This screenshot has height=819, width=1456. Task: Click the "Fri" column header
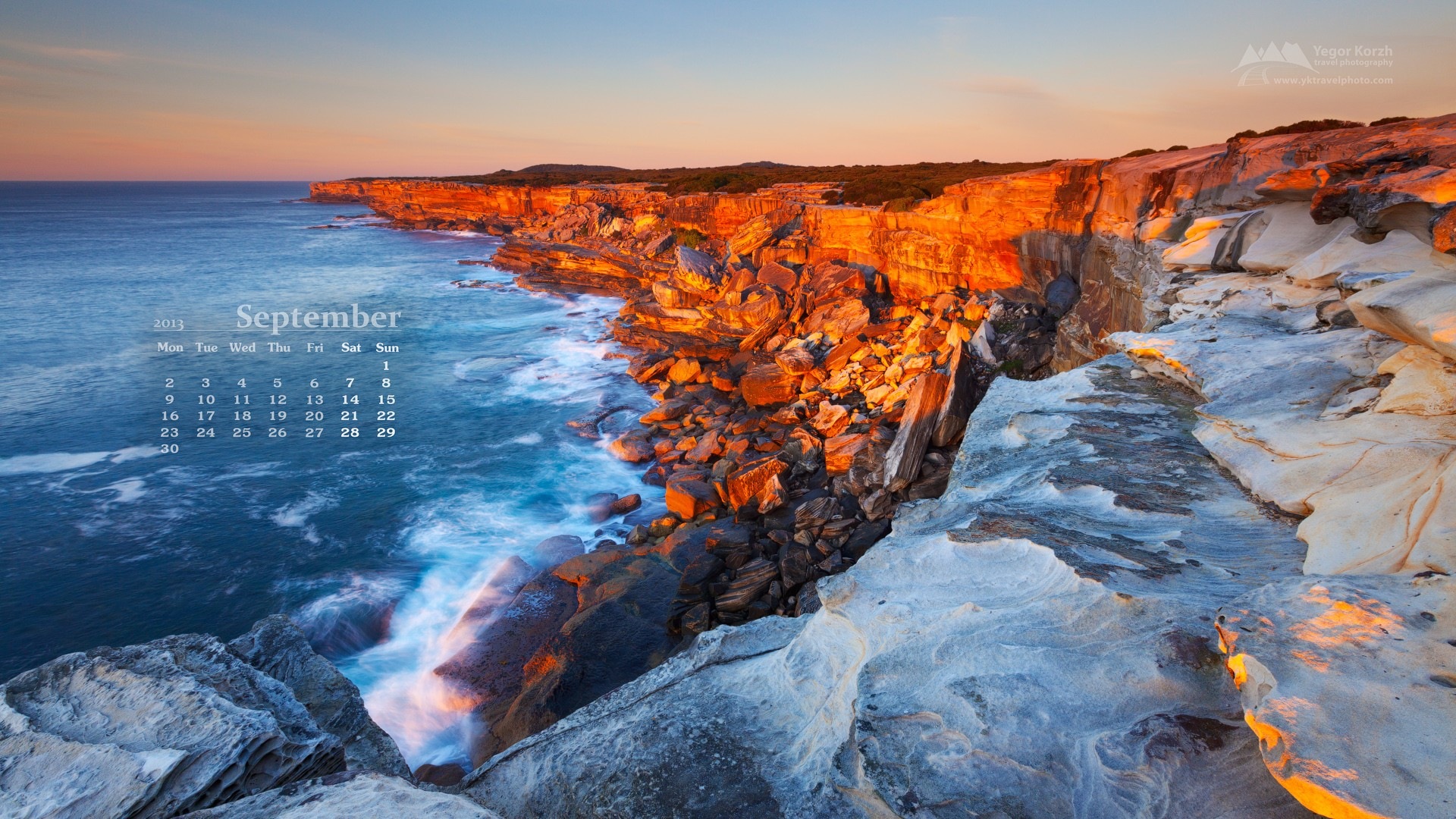(x=315, y=347)
